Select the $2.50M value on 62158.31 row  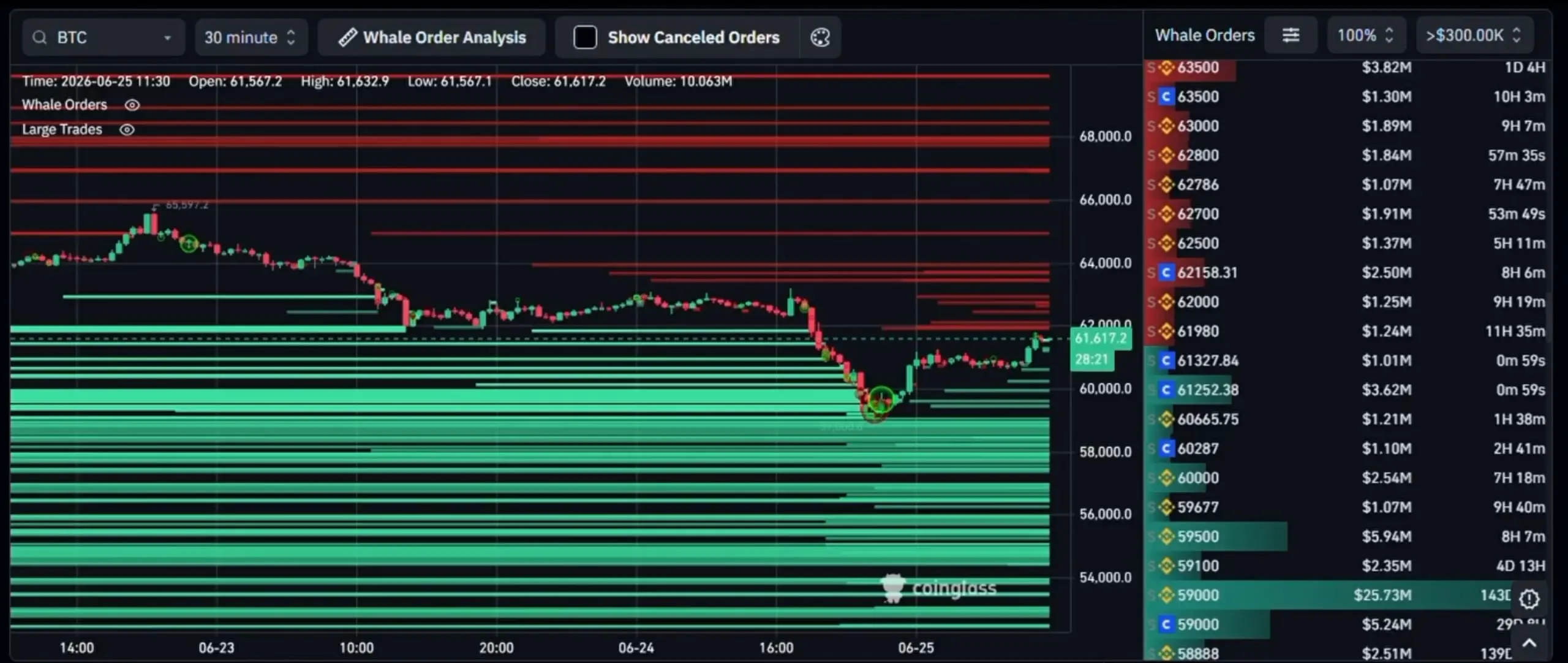pyautogui.click(x=1387, y=273)
